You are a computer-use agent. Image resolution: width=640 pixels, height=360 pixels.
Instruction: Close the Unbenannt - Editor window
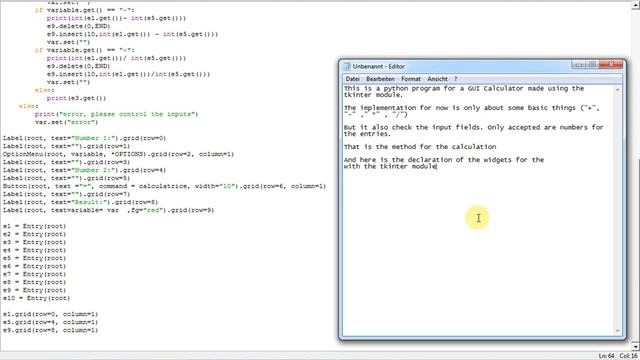point(611,65)
